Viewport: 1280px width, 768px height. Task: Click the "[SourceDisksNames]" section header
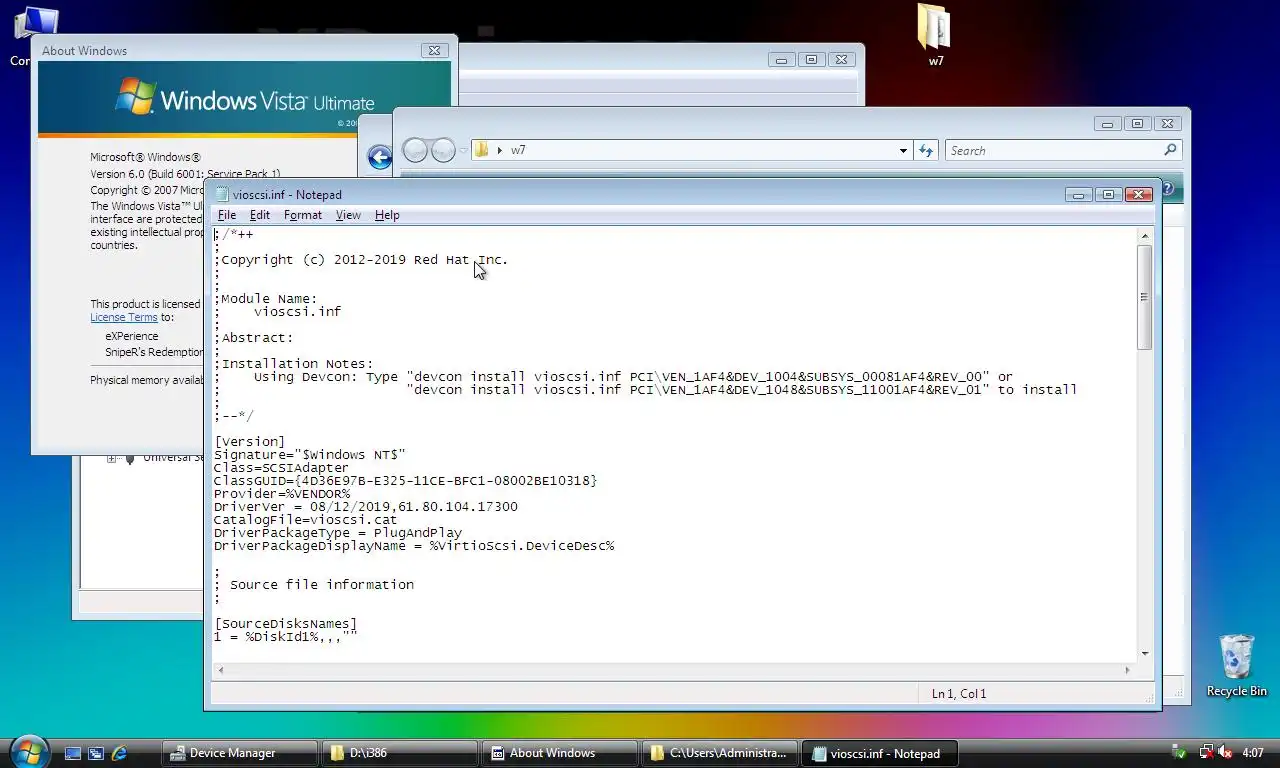pyautogui.click(x=286, y=623)
